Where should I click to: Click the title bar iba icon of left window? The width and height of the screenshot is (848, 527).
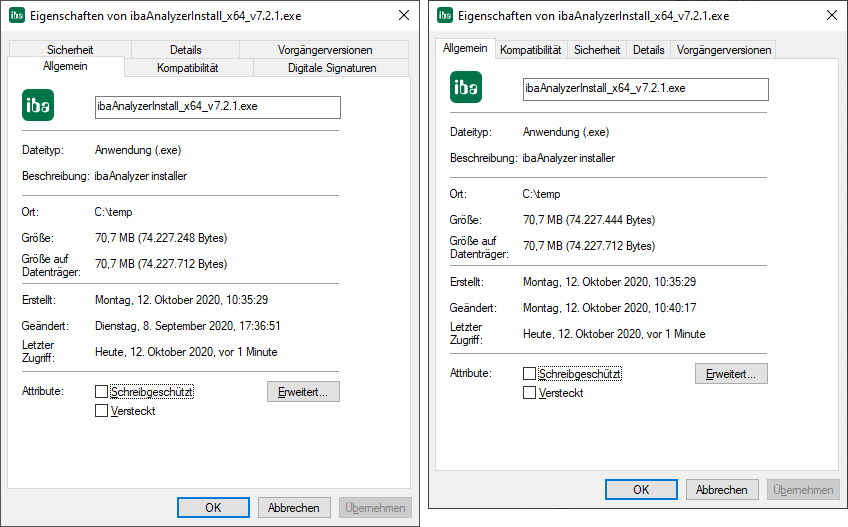[x=17, y=16]
